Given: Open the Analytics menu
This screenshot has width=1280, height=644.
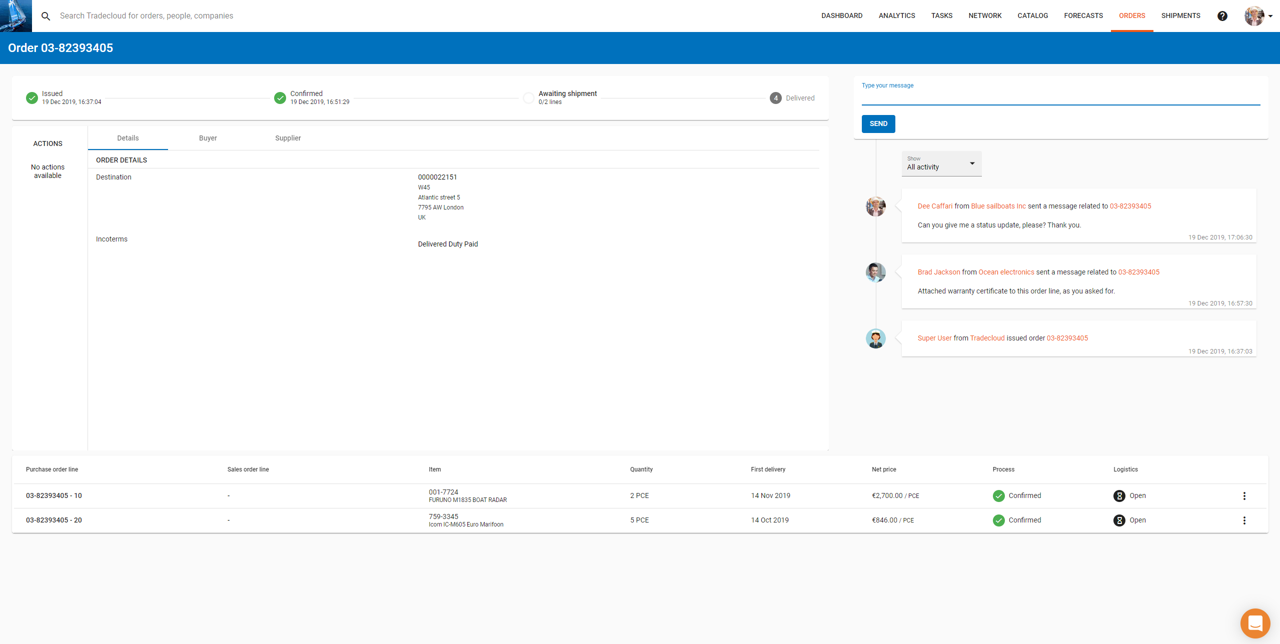Looking at the screenshot, I should tap(897, 16).
